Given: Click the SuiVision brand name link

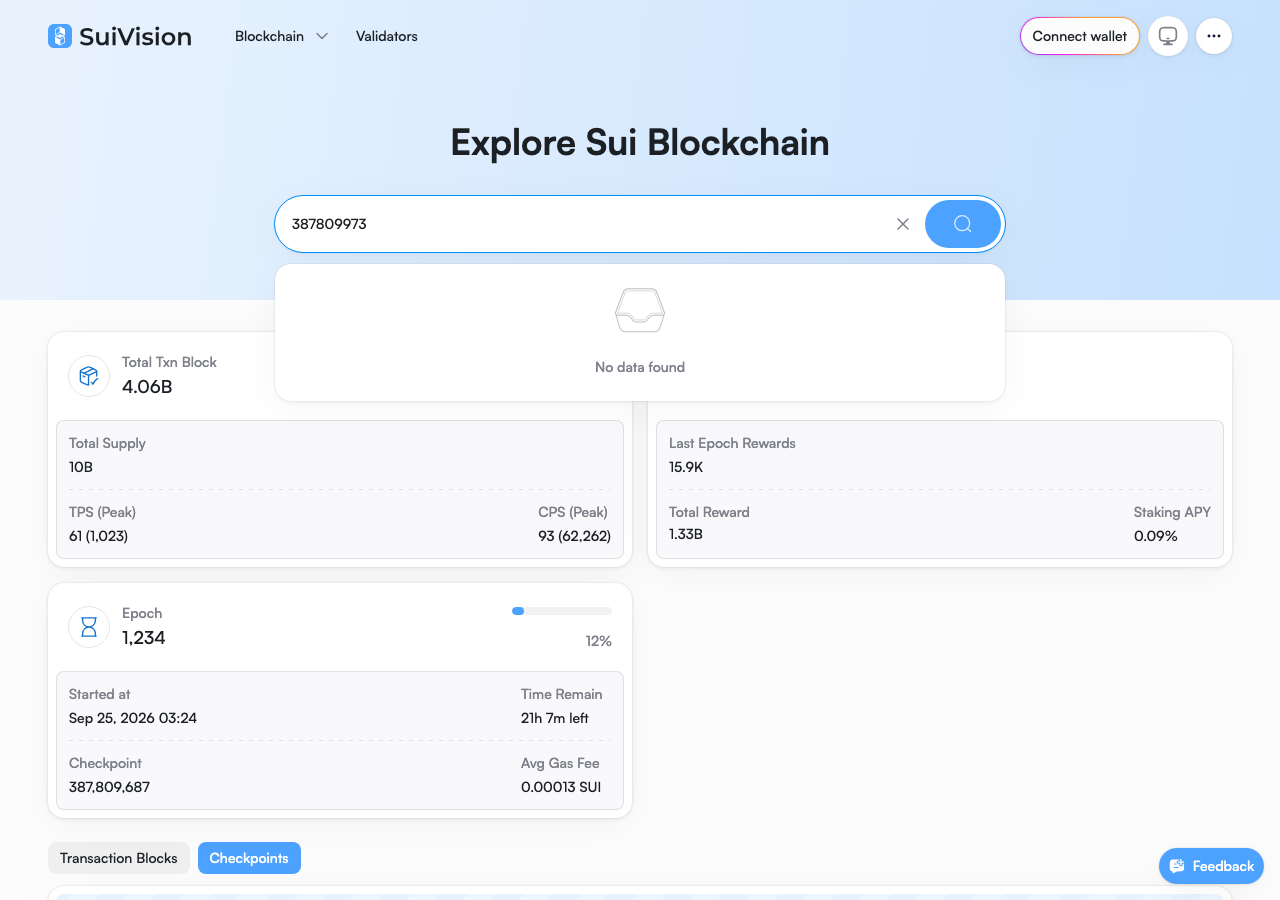Looking at the screenshot, I should tap(135, 36).
